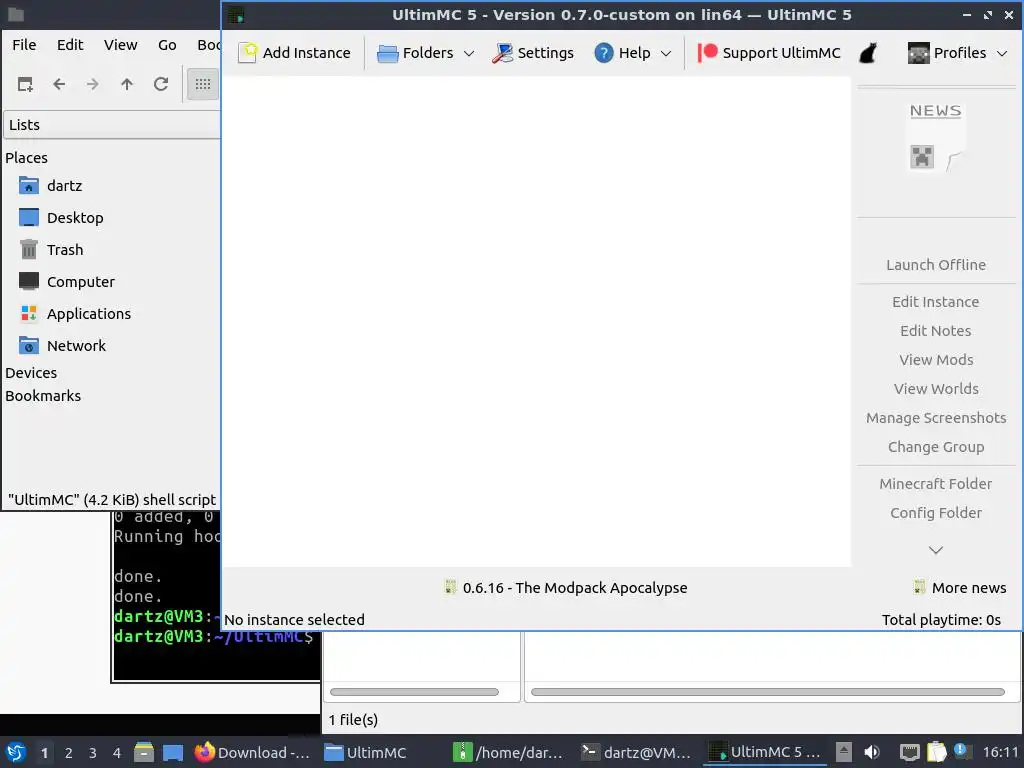
Task: Switch to dartz@VM terminal taskbar entry
Action: click(637, 752)
